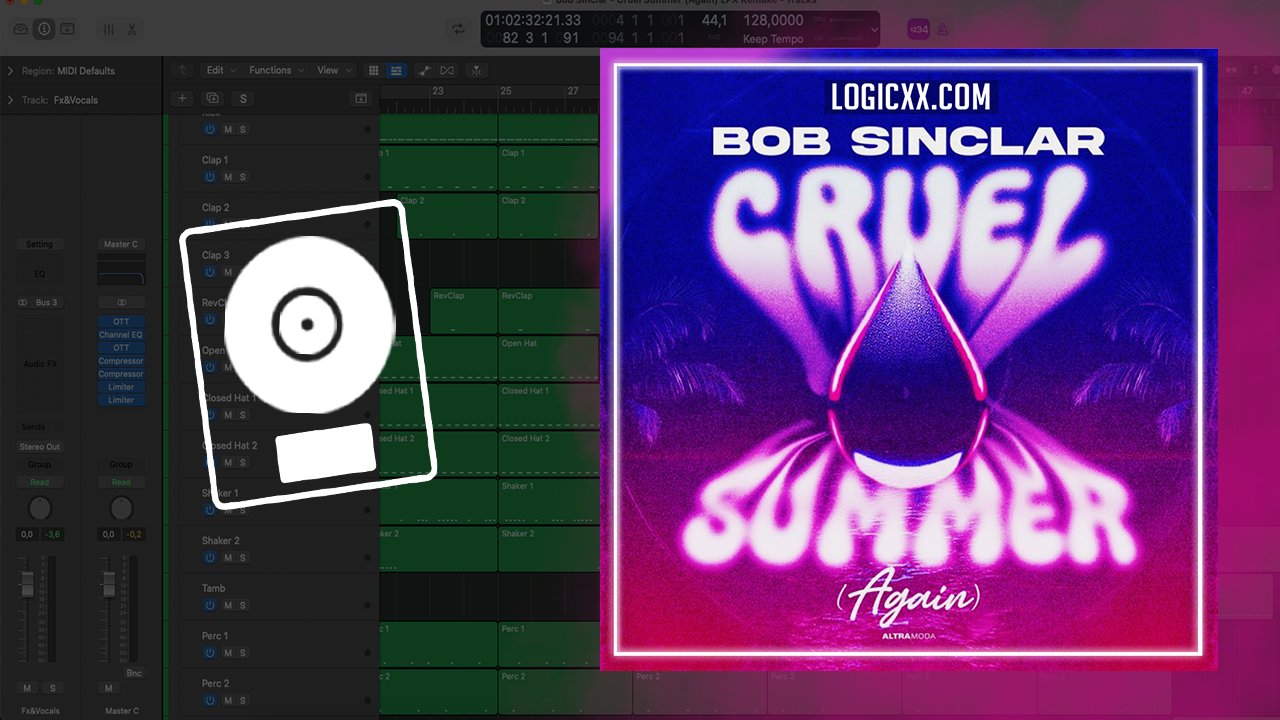This screenshot has width=1280, height=720.
Task: Select the Perc 1 region after bar 25
Action: pos(548,644)
